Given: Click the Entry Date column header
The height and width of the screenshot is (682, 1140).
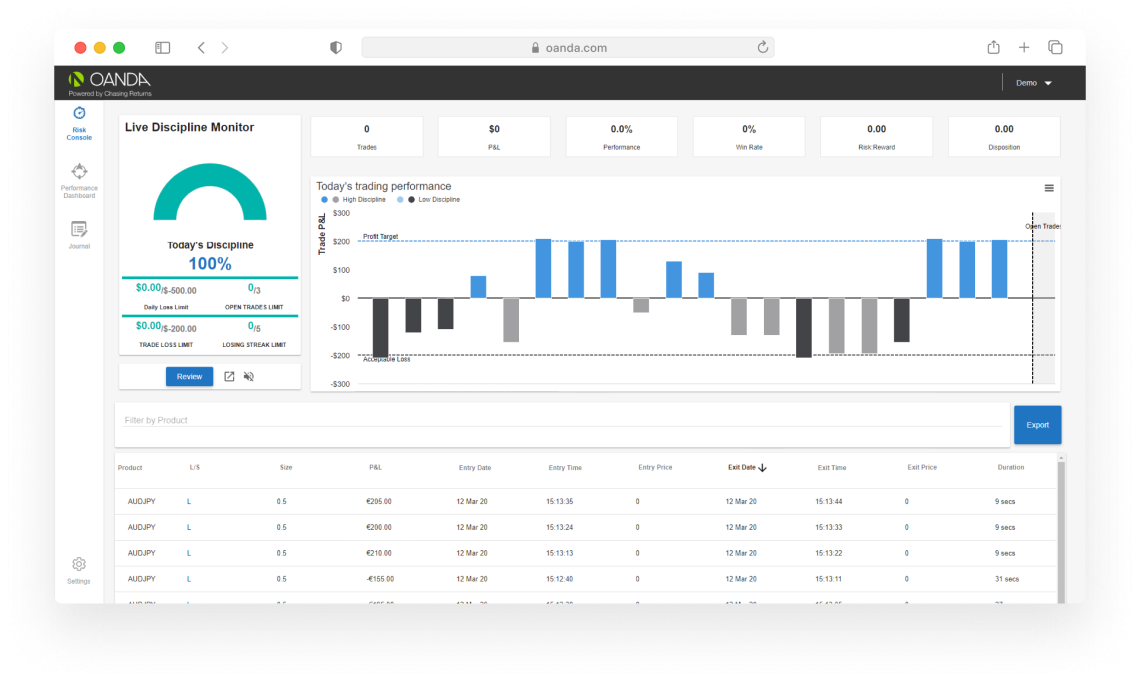Looking at the screenshot, I should tap(473, 468).
